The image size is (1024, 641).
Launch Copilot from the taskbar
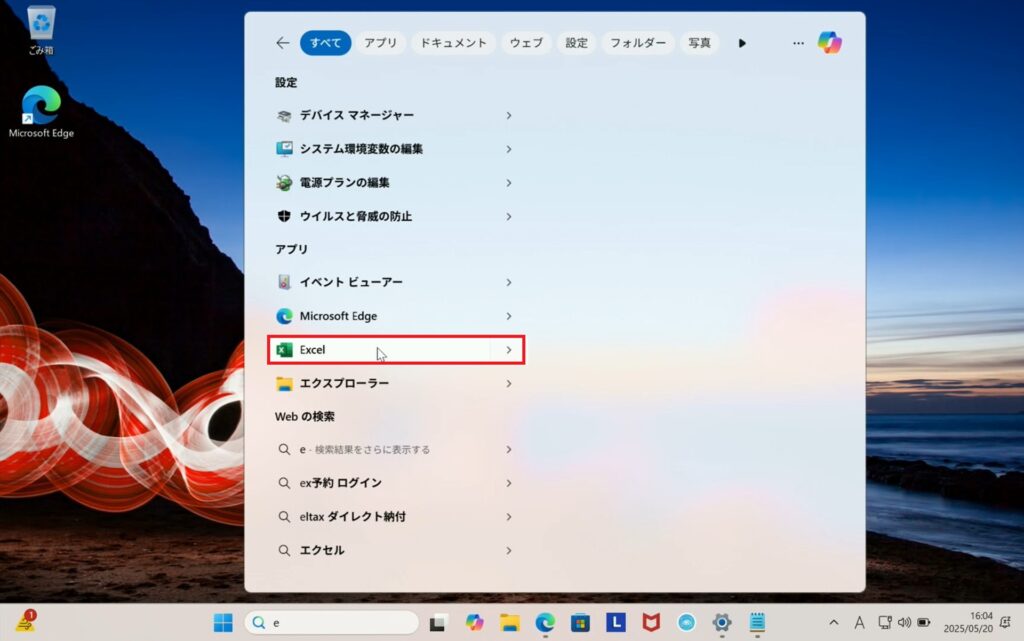pos(474,623)
